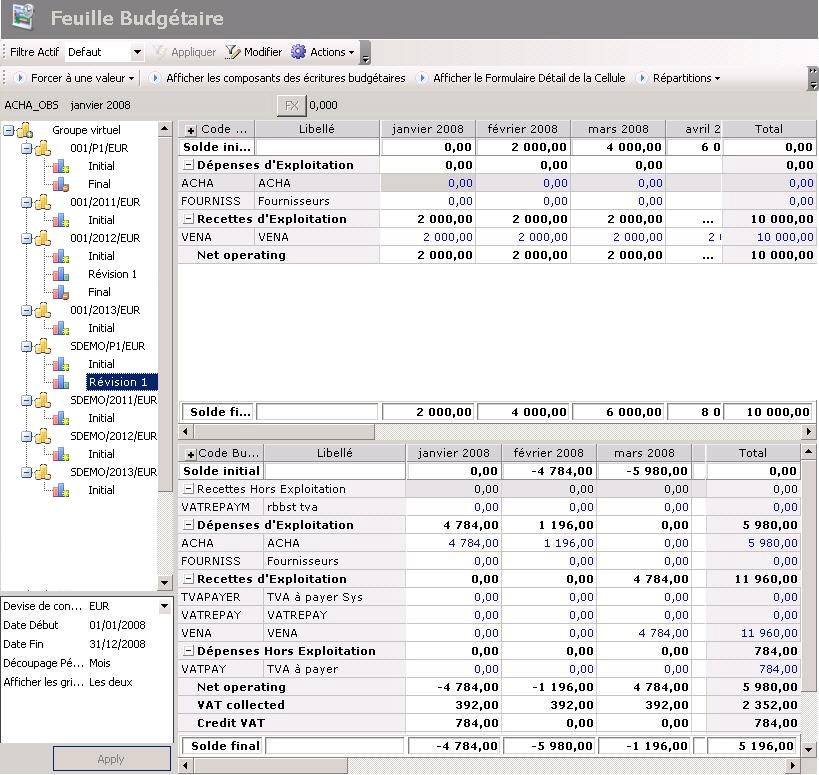Image resolution: width=819 pixels, height=775 pixels.
Task: Click the Final budget icon under 001/P1/EUR
Action: 61,184
